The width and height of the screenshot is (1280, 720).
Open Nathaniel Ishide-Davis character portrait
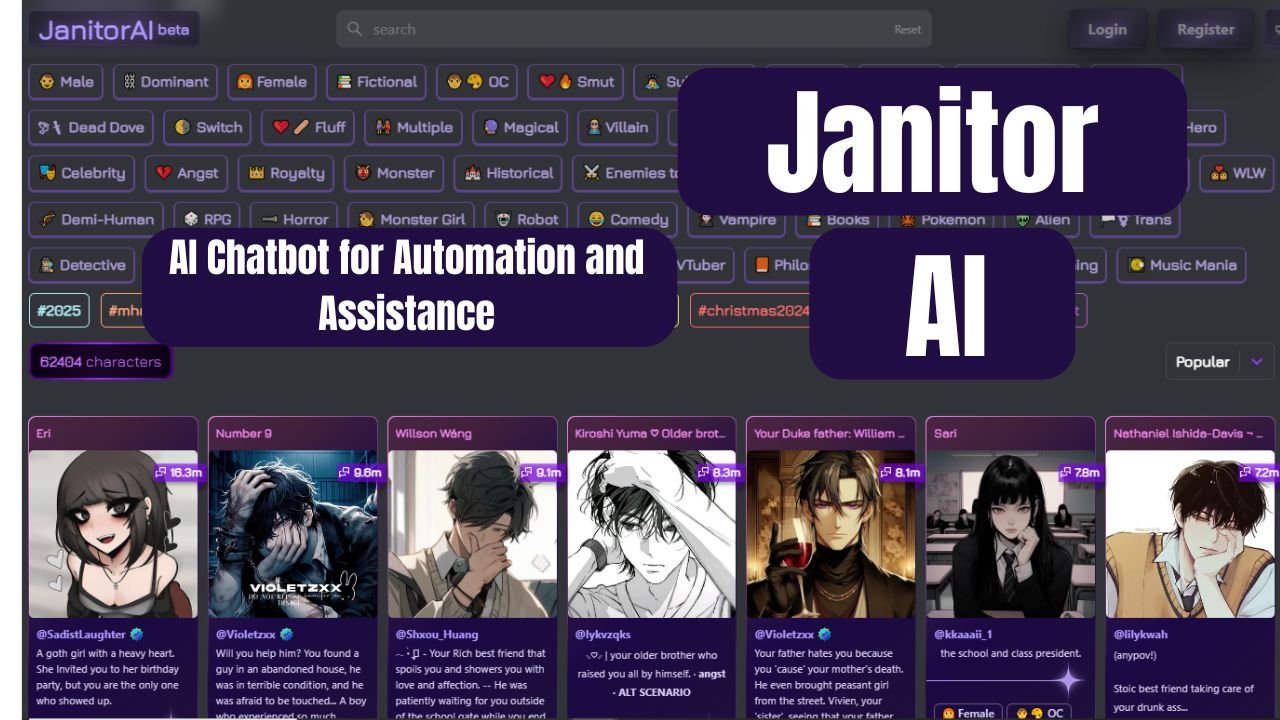pyautogui.click(x=1190, y=534)
